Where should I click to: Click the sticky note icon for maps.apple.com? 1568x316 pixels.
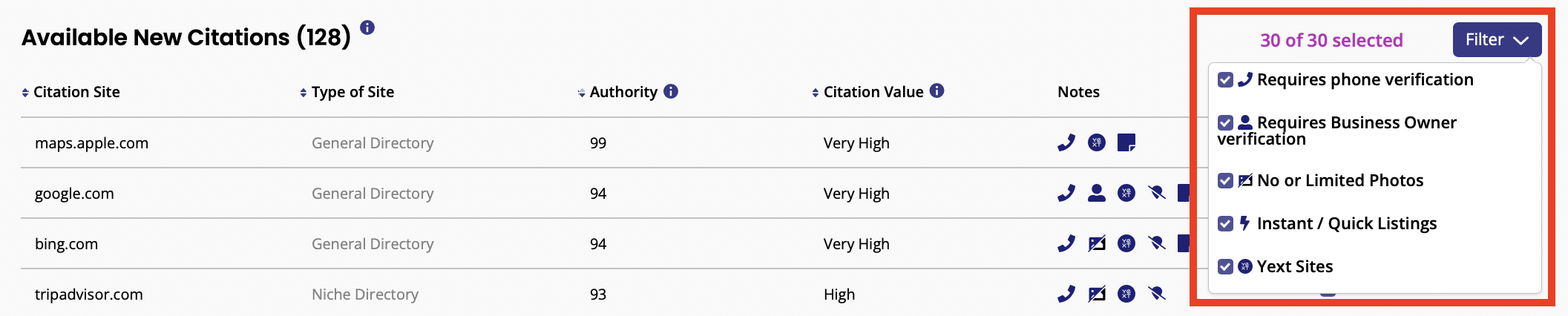coord(1126,142)
